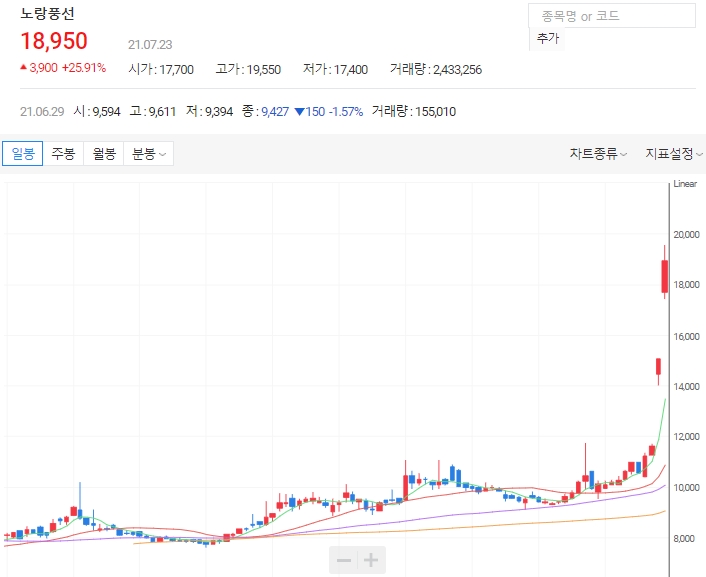Image resolution: width=706 pixels, height=577 pixels.
Task: Click the 시: 9,594 open value
Action: (97, 111)
